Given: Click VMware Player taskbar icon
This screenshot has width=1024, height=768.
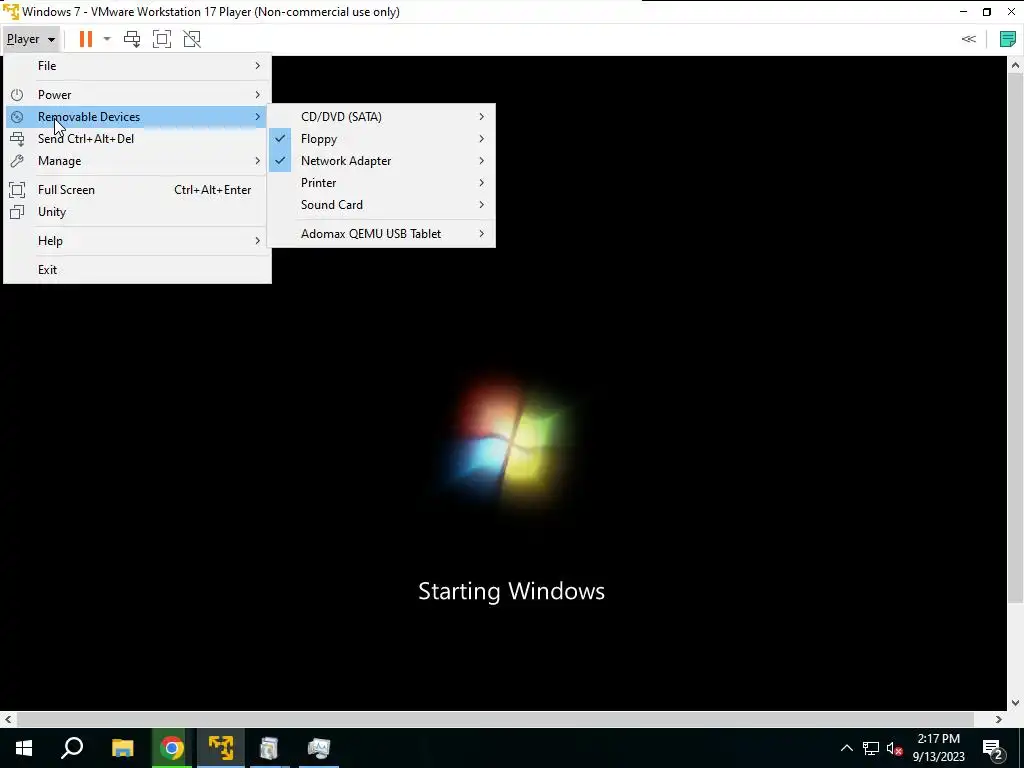Looking at the screenshot, I should [x=221, y=748].
